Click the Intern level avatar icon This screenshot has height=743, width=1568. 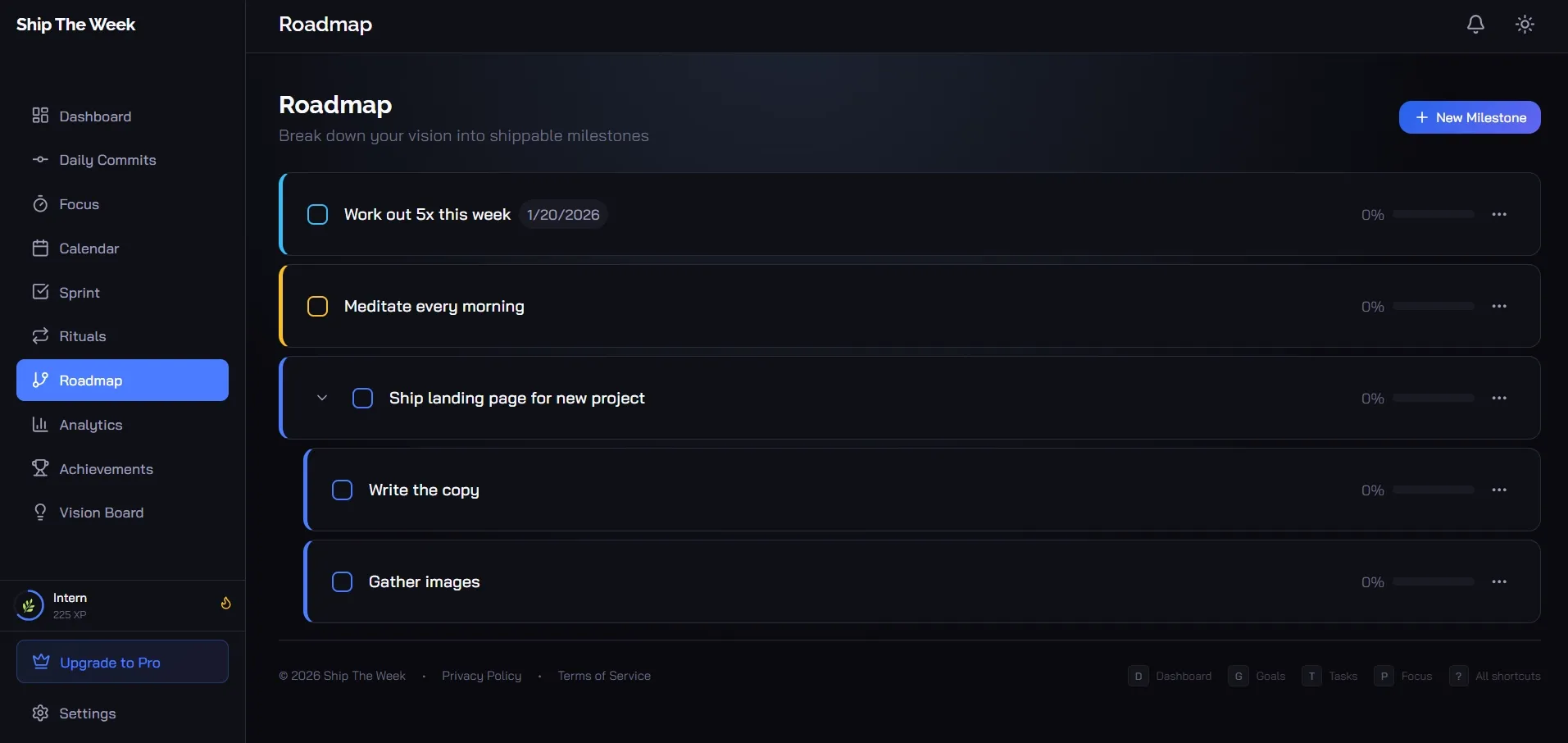pos(30,606)
